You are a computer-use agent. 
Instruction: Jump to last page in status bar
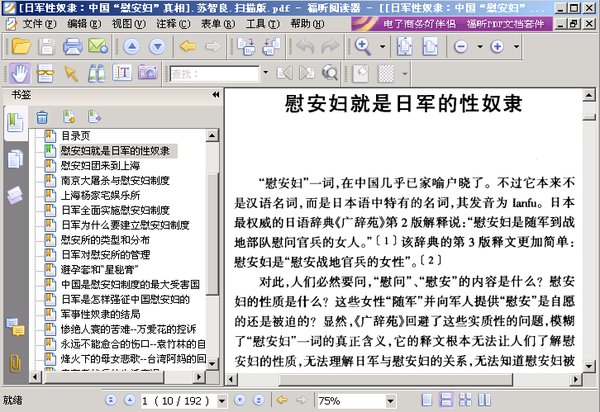pos(259,400)
